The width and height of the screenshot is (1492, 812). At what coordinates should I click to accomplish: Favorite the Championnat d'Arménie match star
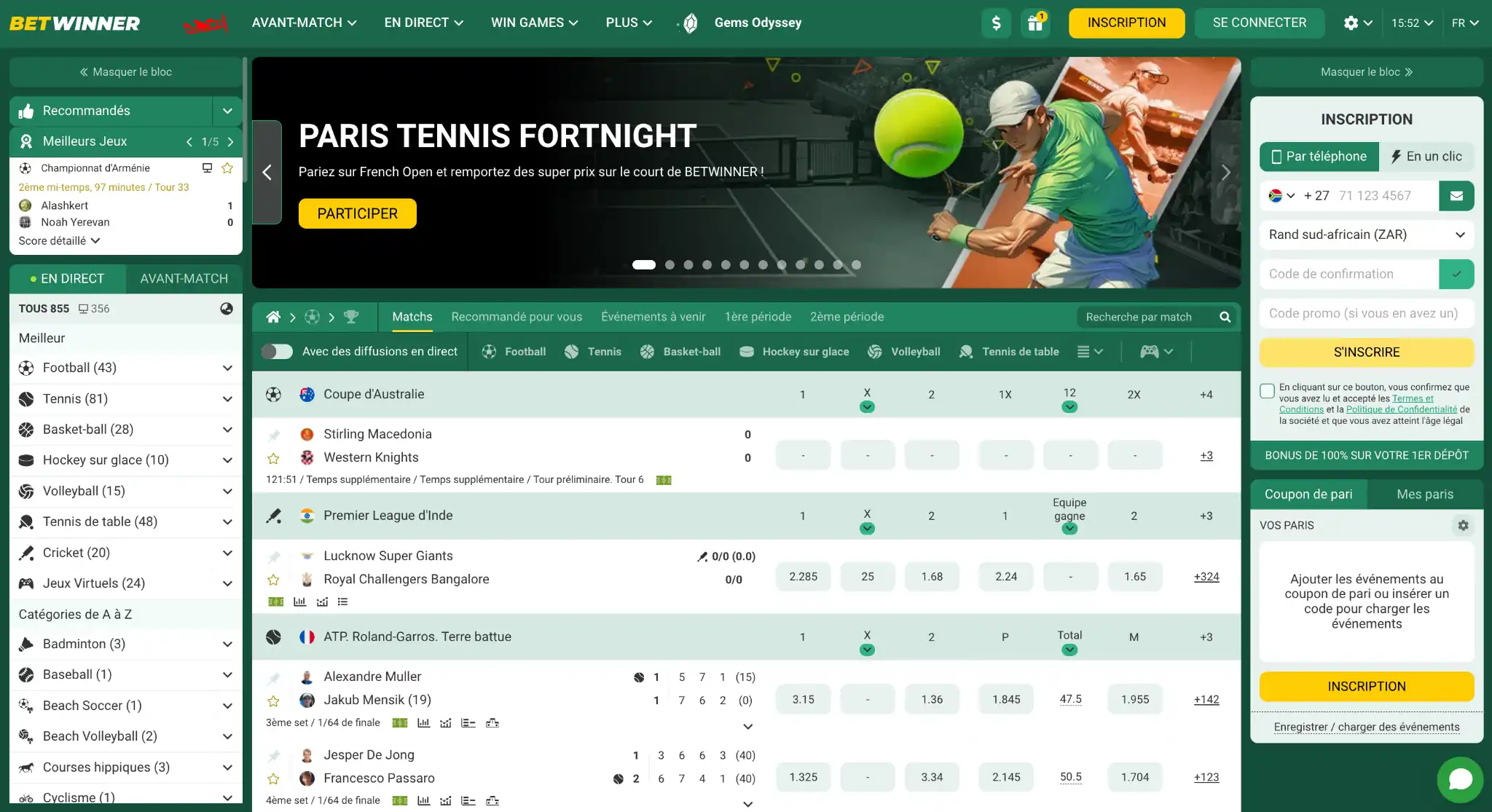[x=227, y=168]
